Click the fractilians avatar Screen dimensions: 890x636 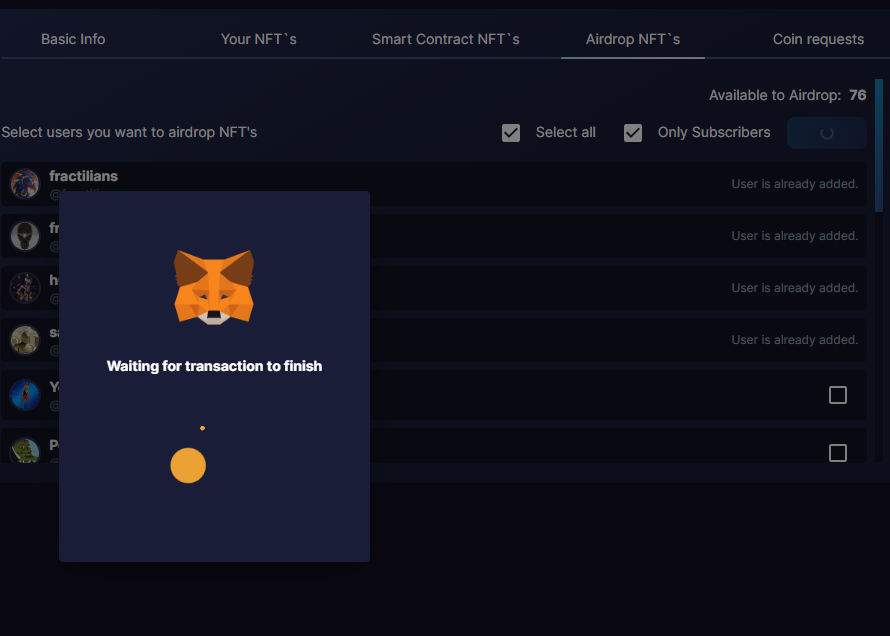pyautogui.click(x=25, y=184)
